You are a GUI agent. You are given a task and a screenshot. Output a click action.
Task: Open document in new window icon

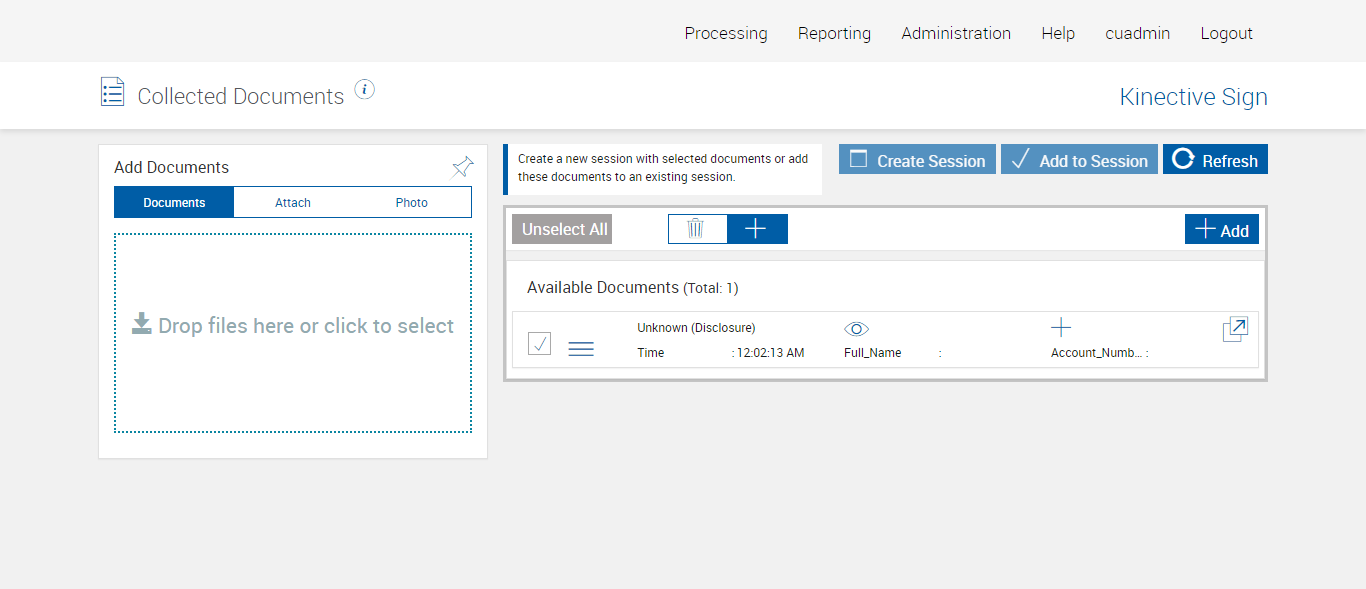click(x=1235, y=330)
